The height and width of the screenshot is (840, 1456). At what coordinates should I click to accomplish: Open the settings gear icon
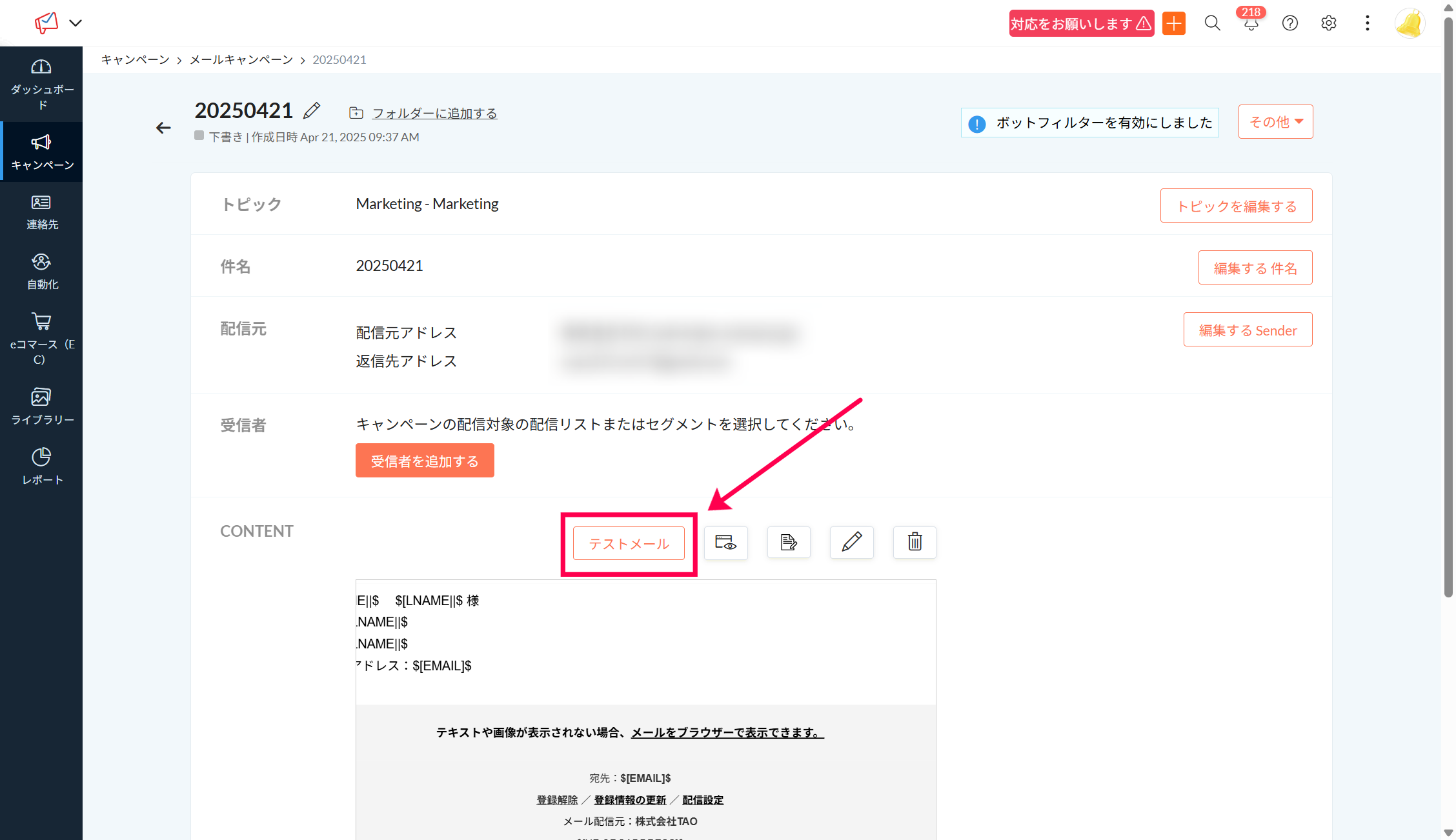pos(1328,24)
